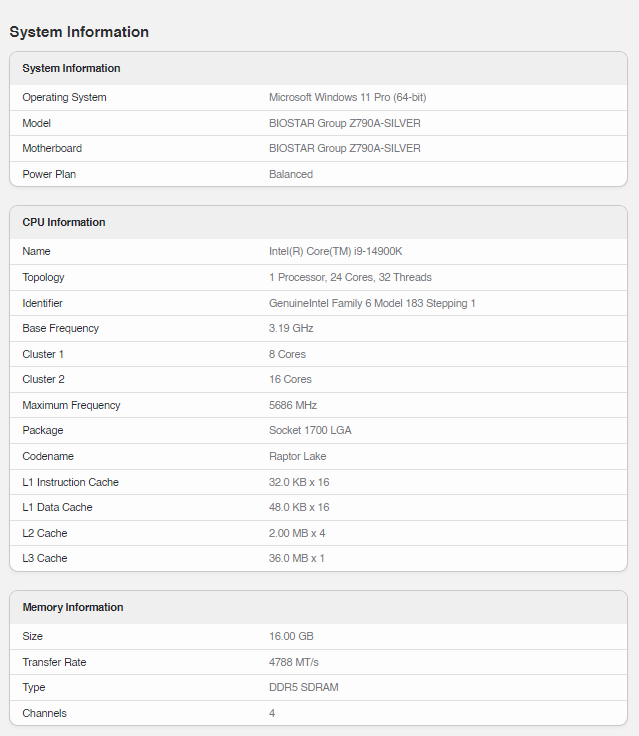
Task: Select the 'L3 Cache' label
Action: [45, 559]
